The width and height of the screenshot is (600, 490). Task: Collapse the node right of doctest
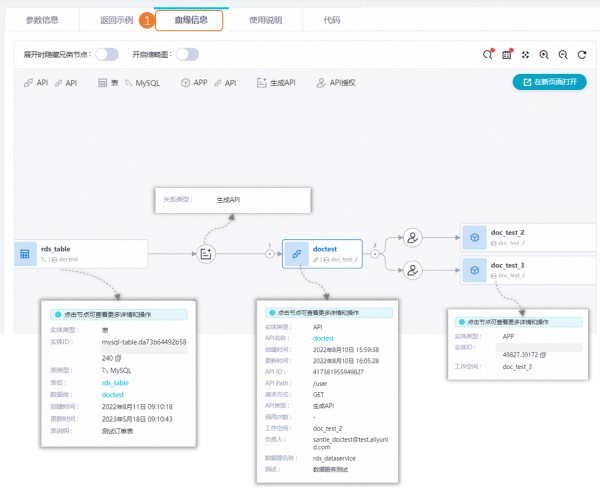tap(374, 254)
